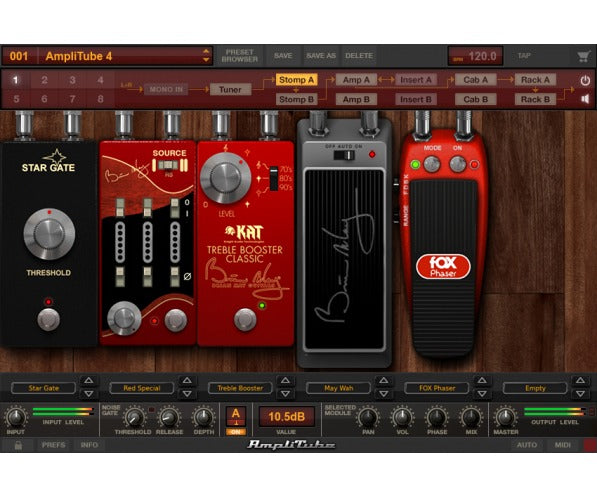Click up arrow next to Empty slot
The width and height of the screenshot is (597, 497).
tap(580, 380)
